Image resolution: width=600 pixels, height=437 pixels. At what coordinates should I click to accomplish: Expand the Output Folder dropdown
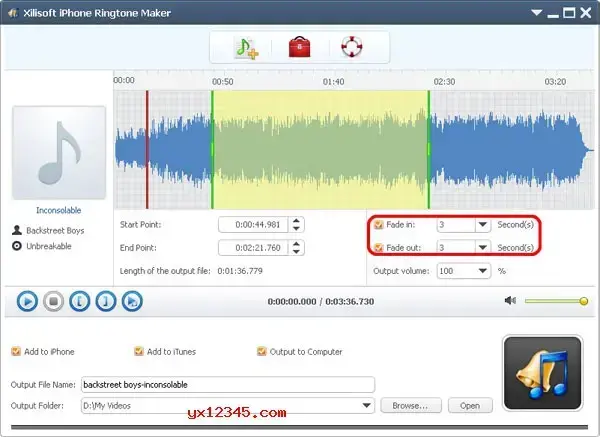point(367,405)
